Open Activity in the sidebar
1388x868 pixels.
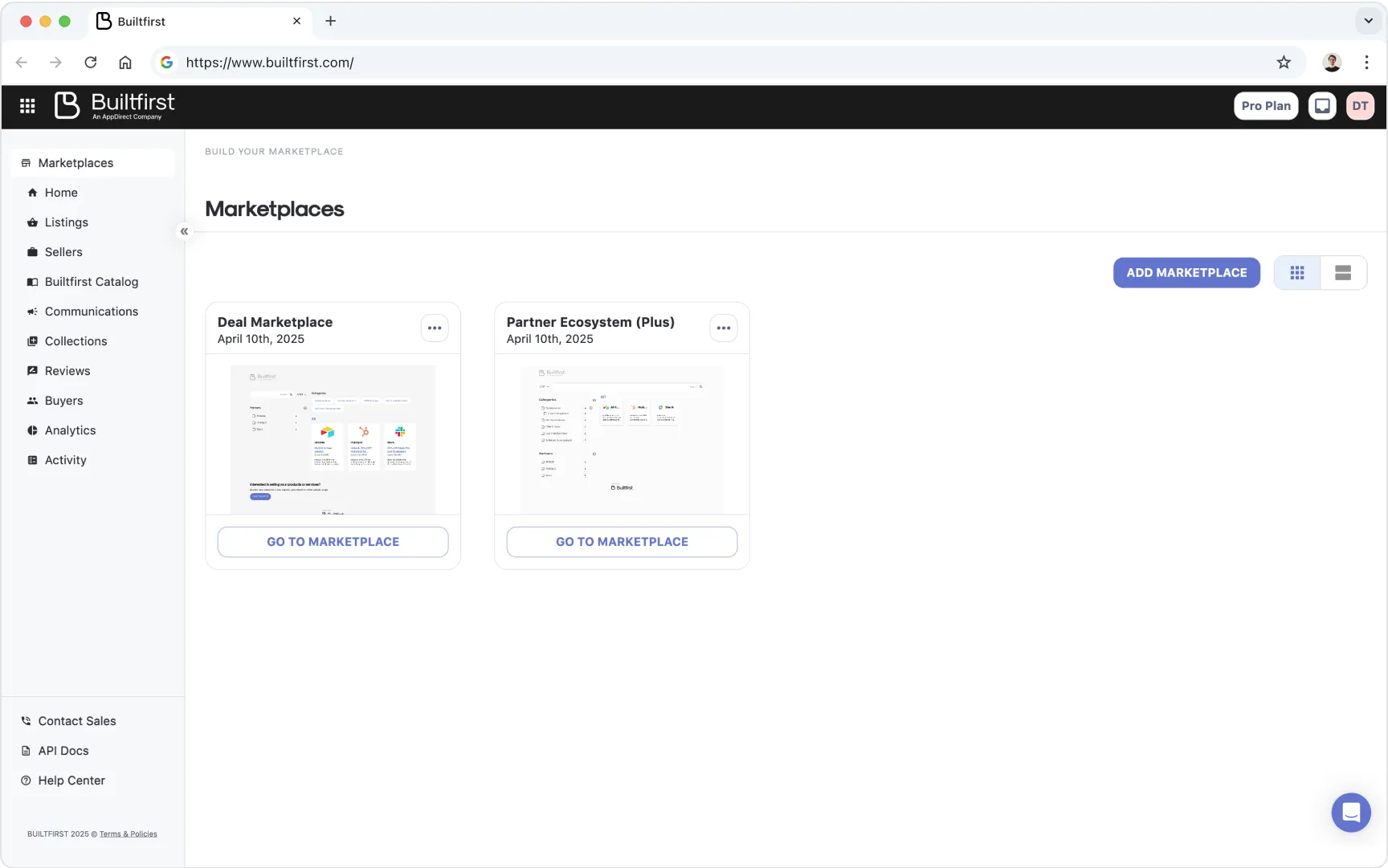point(65,460)
